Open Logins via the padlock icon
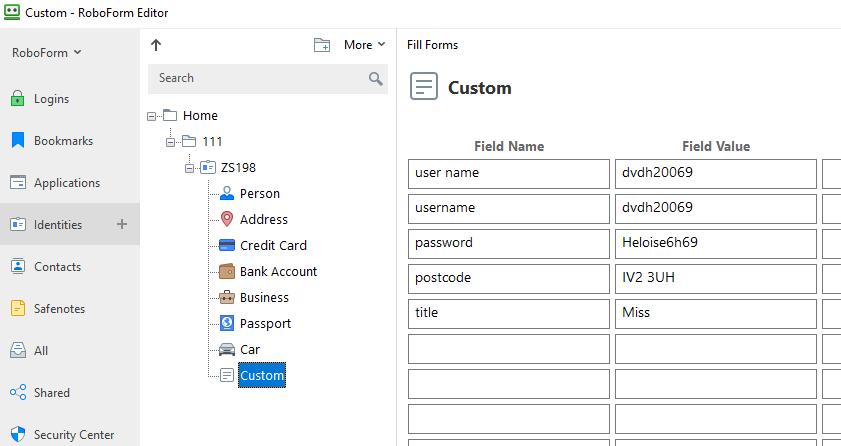The height and width of the screenshot is (446, 841). pos(17,99)
